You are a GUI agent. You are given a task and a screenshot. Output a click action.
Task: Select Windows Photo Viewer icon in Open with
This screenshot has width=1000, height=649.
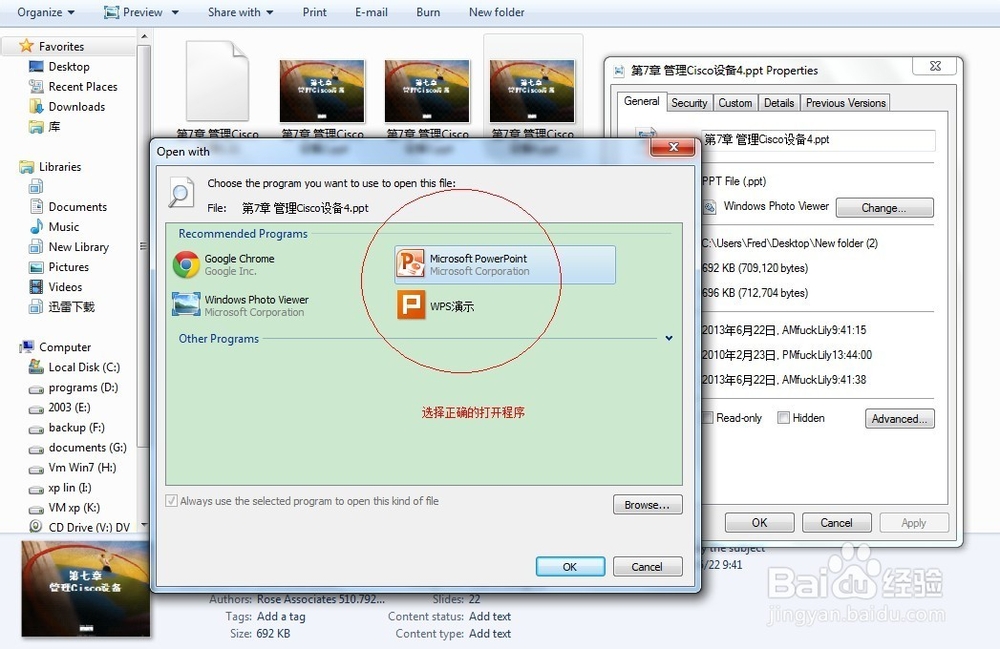click(x=186, y=305)
